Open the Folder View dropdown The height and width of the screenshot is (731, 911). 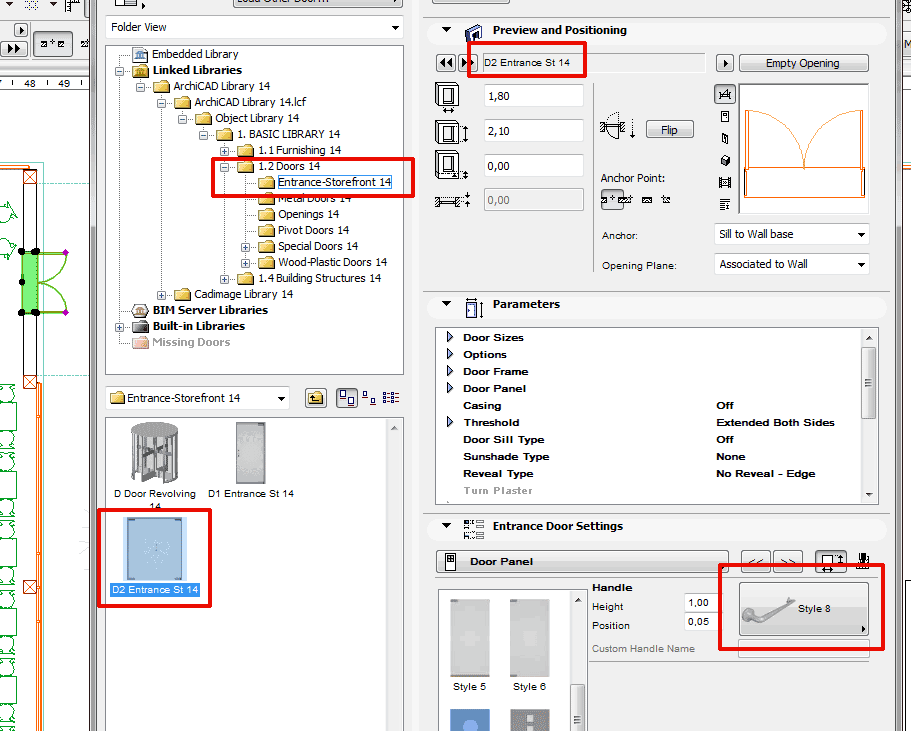tap(254, 27)
